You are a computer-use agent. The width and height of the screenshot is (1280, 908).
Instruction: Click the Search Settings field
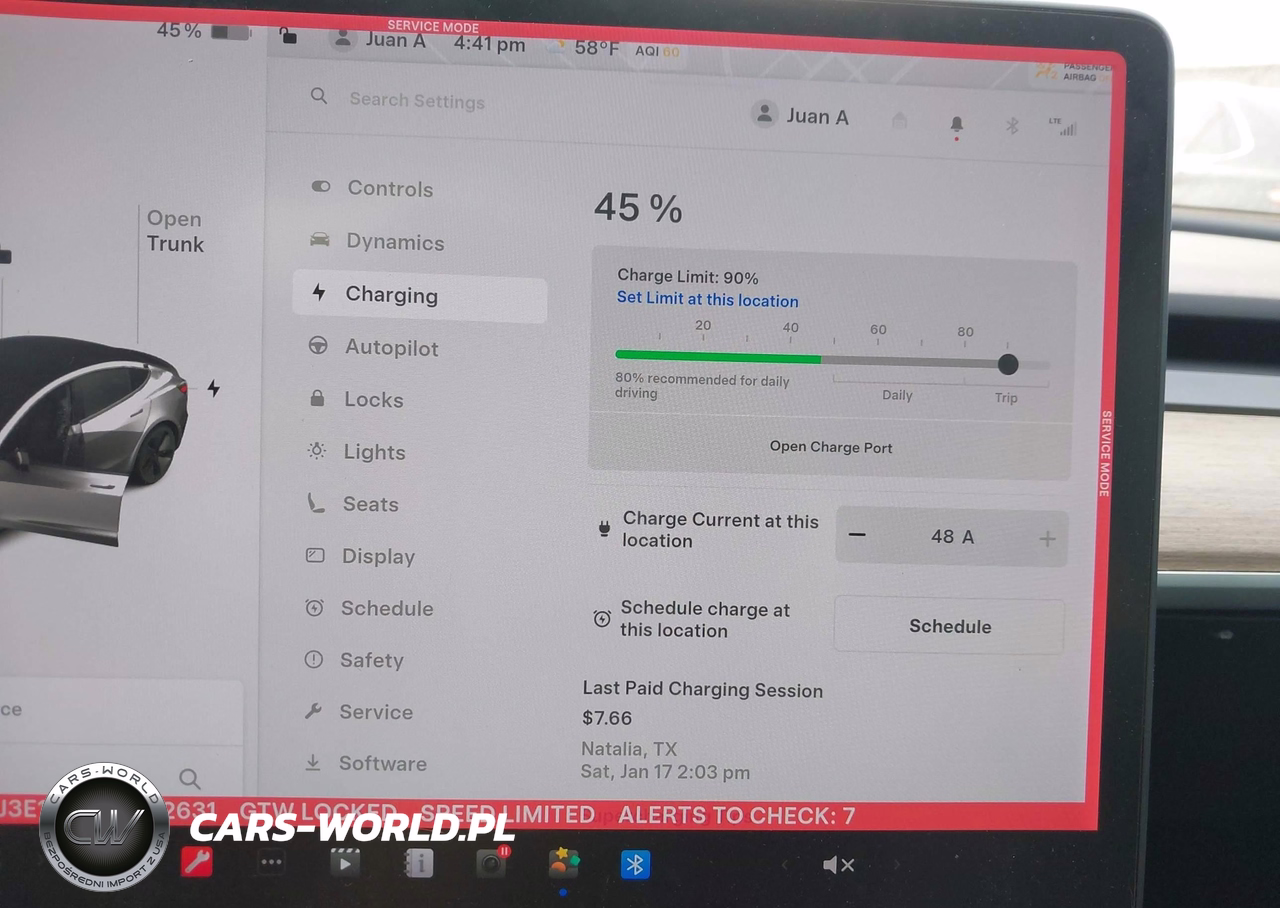(x=416, y=101)
